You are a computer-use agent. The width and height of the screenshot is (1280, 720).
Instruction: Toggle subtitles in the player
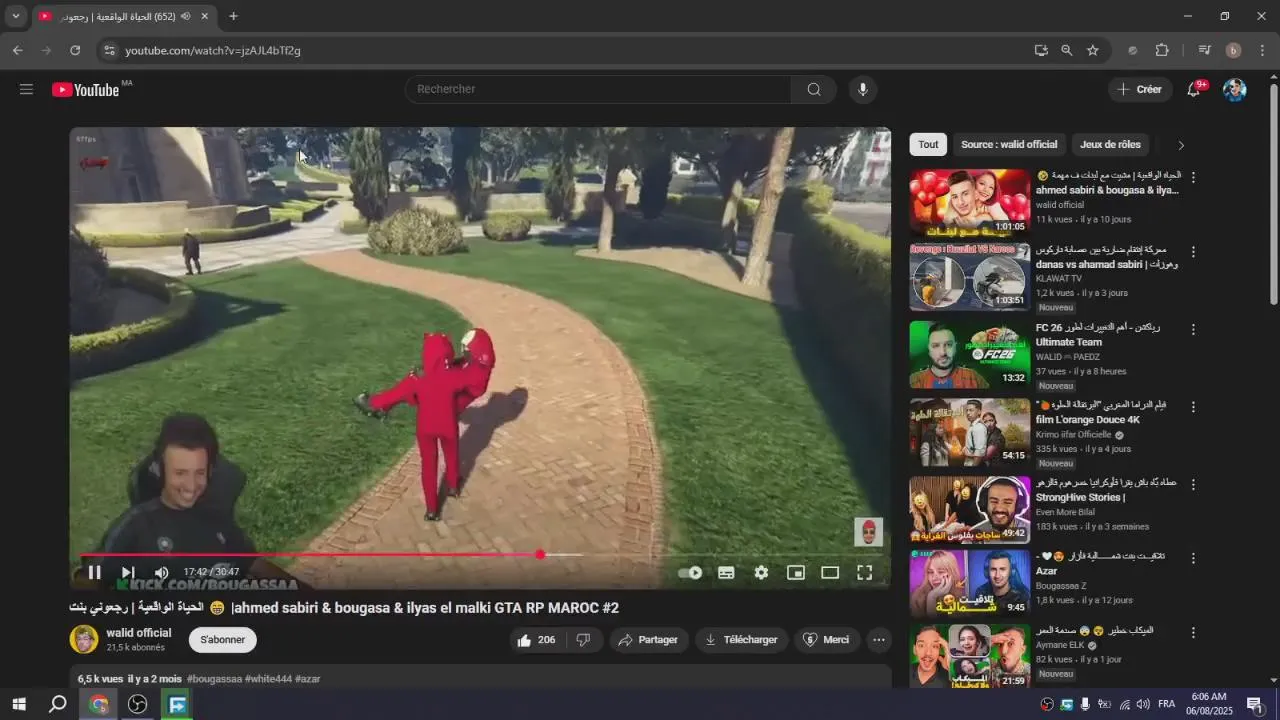point(726,572)
